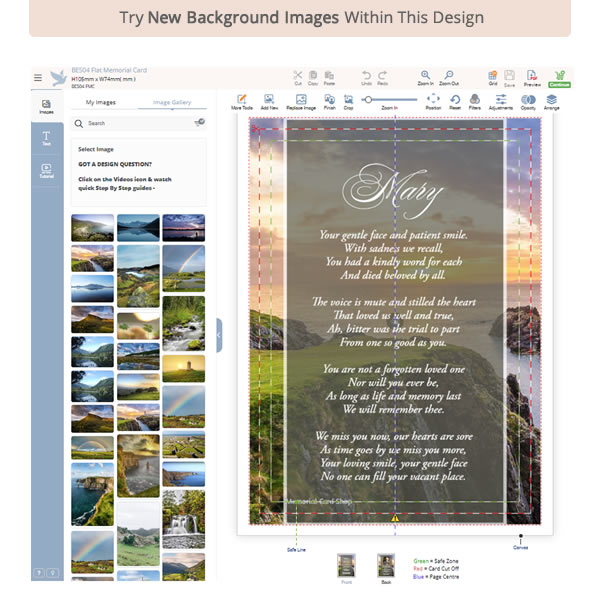Click the image Search field
600x600 pixels.
point(130,123)
